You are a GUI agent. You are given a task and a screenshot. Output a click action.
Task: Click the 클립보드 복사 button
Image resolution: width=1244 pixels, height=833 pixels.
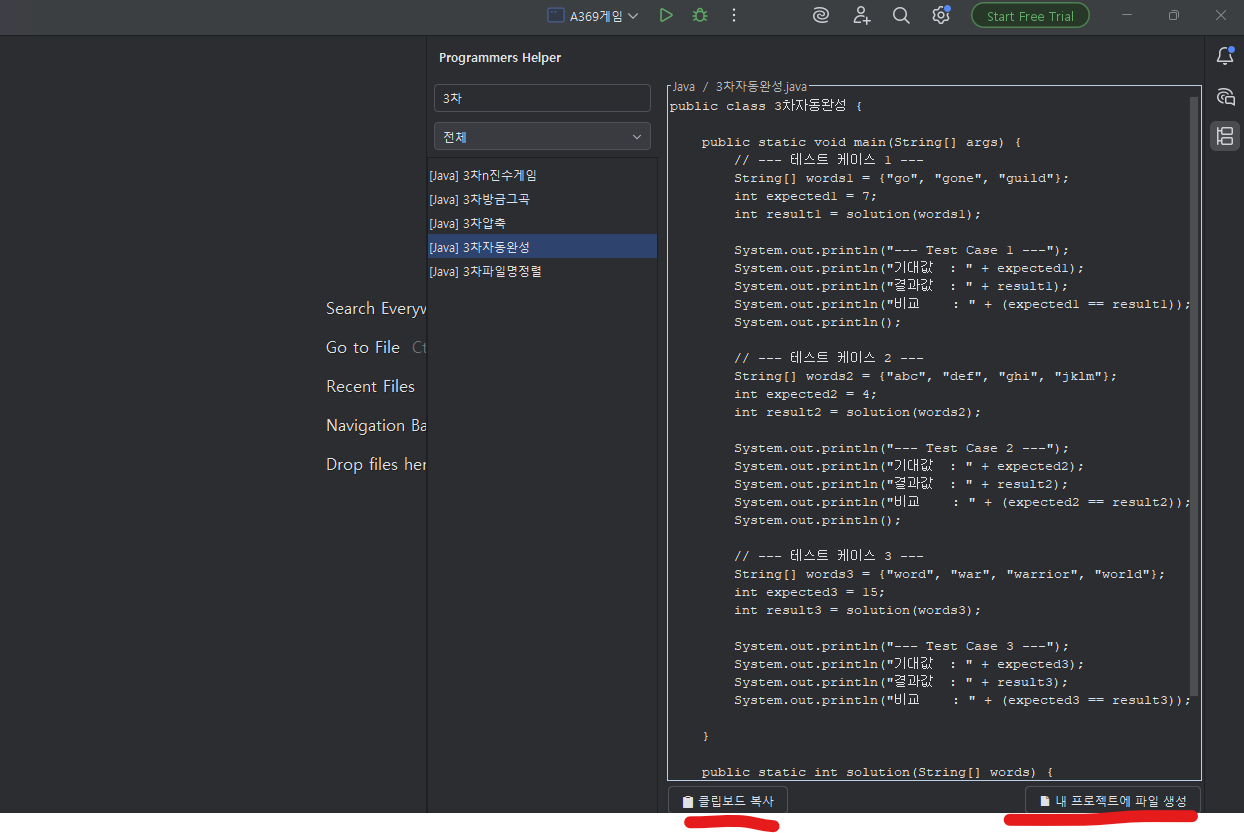point(727,801)
